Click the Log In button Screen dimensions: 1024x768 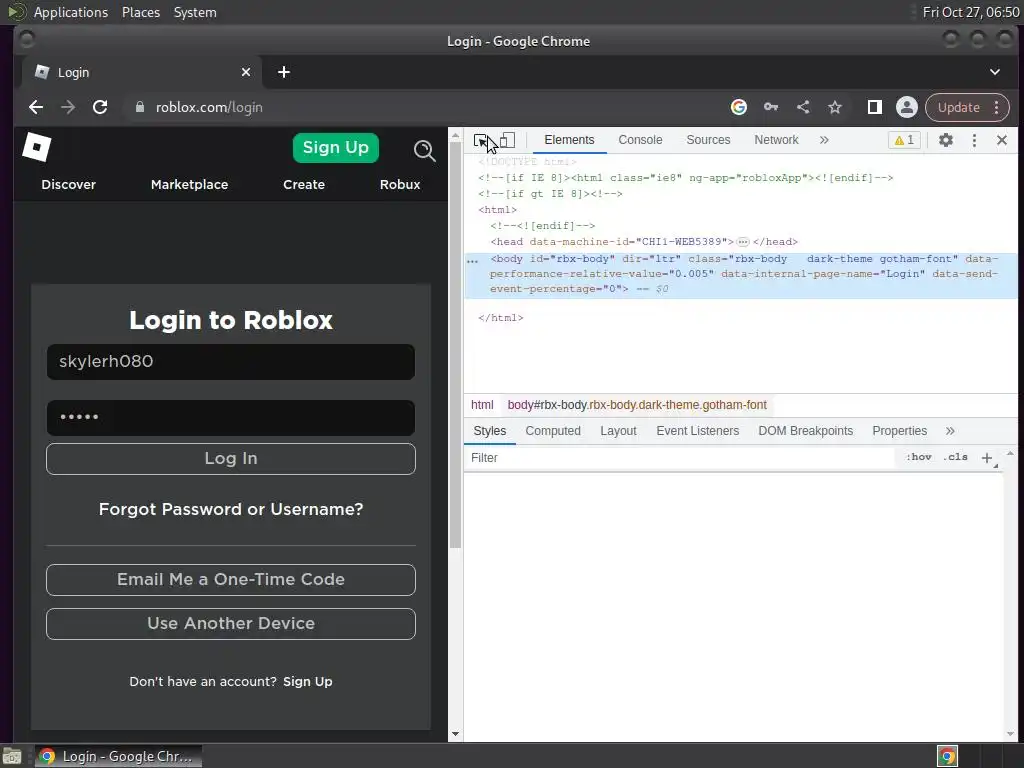point(231,458)
